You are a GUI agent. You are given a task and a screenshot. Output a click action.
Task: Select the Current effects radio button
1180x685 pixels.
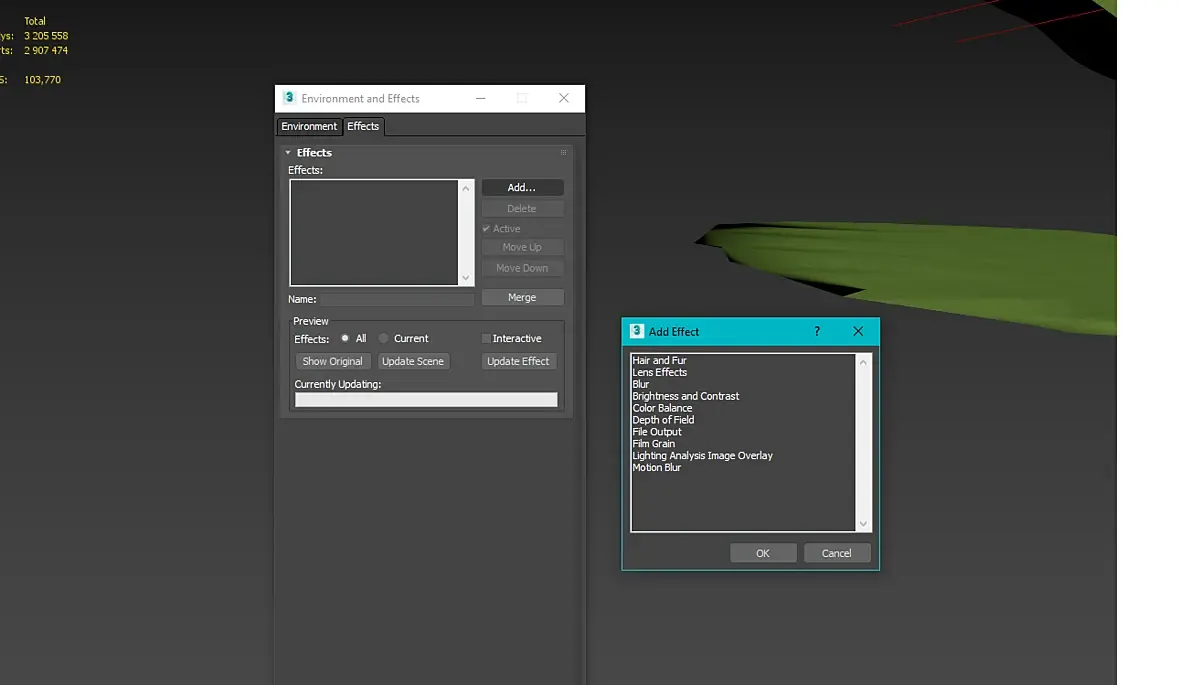(384, 339)
